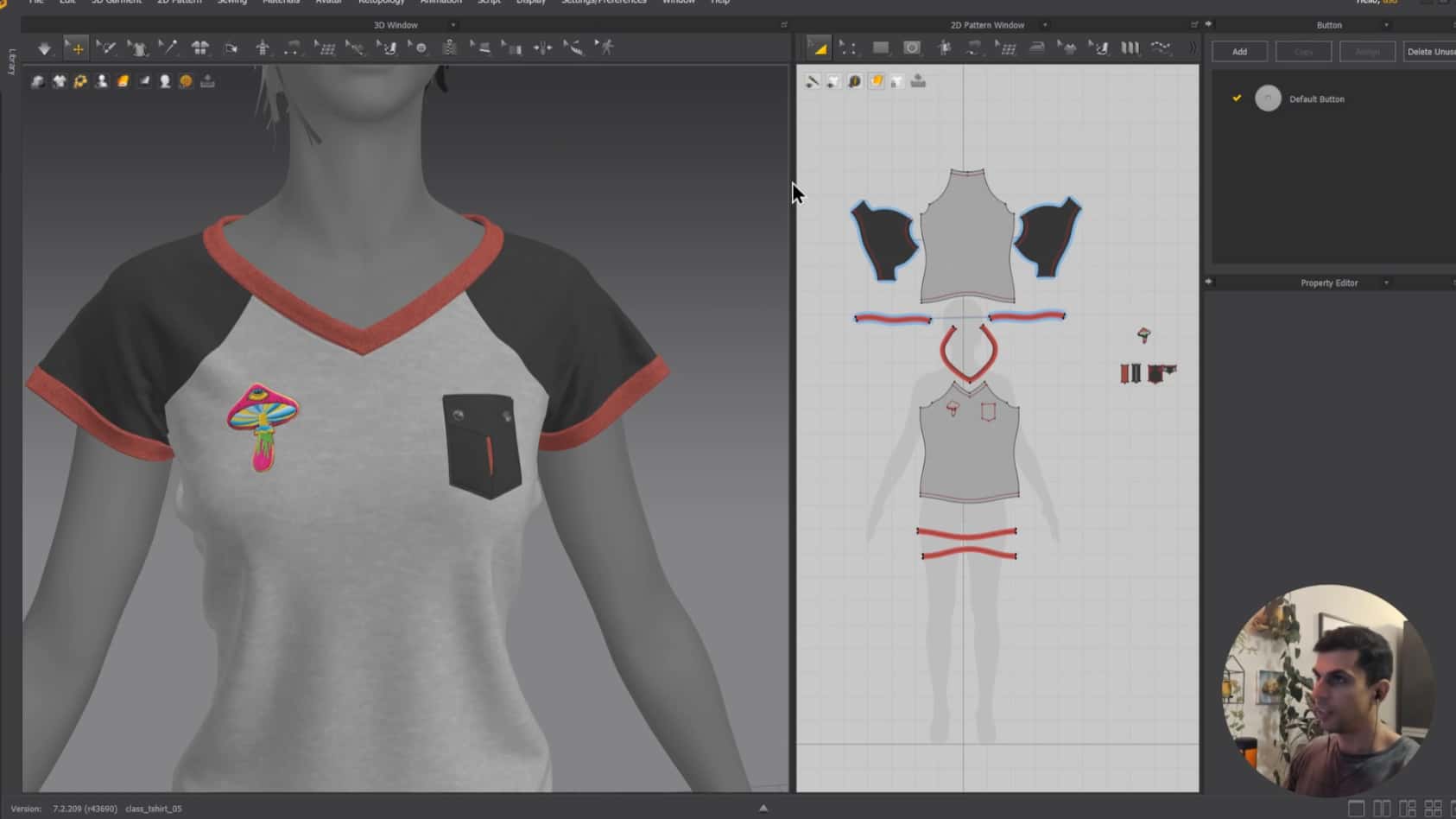Select the Circle pattern tool in 2D toolbar
Screen dimensions: 1456x819
(912, 48)
